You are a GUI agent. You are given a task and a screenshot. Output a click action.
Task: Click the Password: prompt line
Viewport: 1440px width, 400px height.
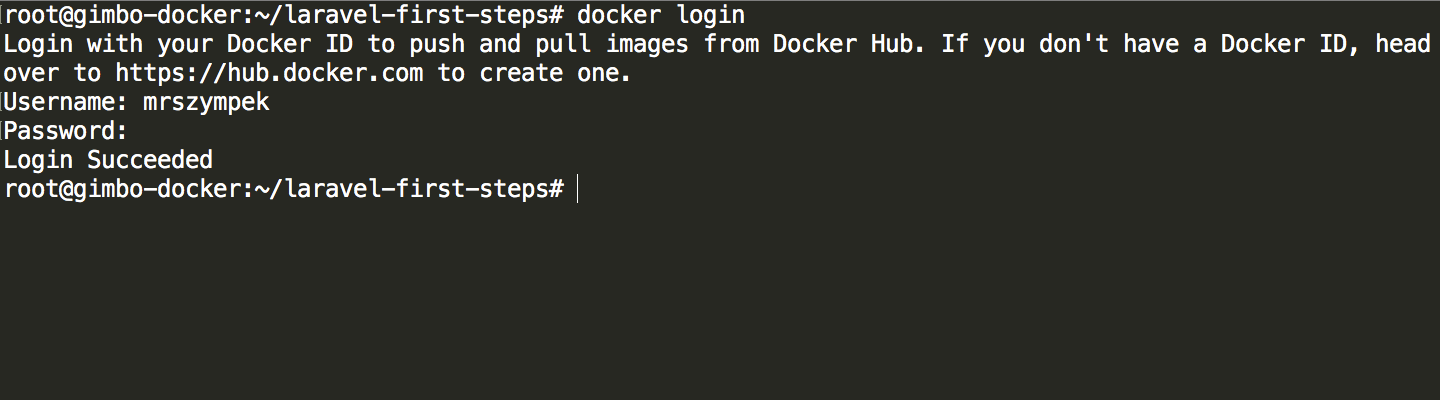click(66, 131)
